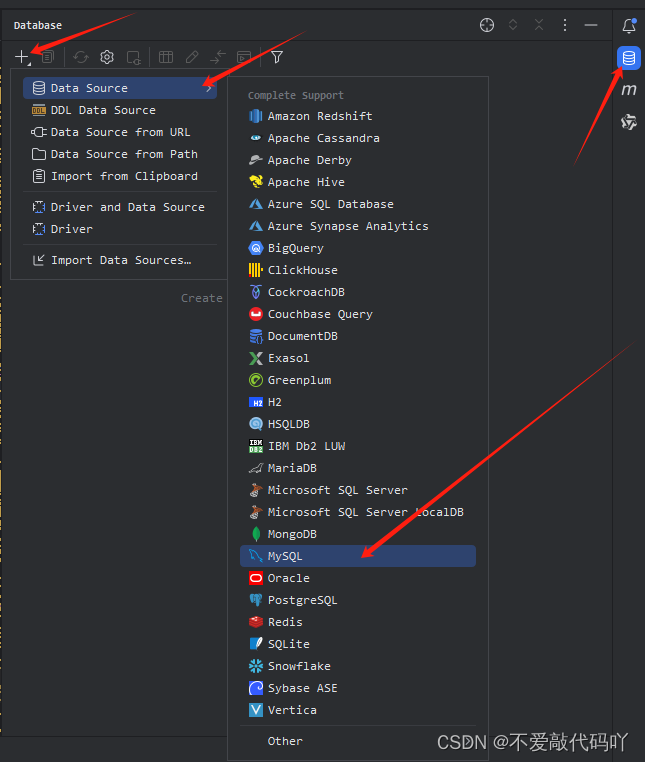Open the Other data sources submenu
The height and width of the screenshot is (762, 645).
point(358,741)
